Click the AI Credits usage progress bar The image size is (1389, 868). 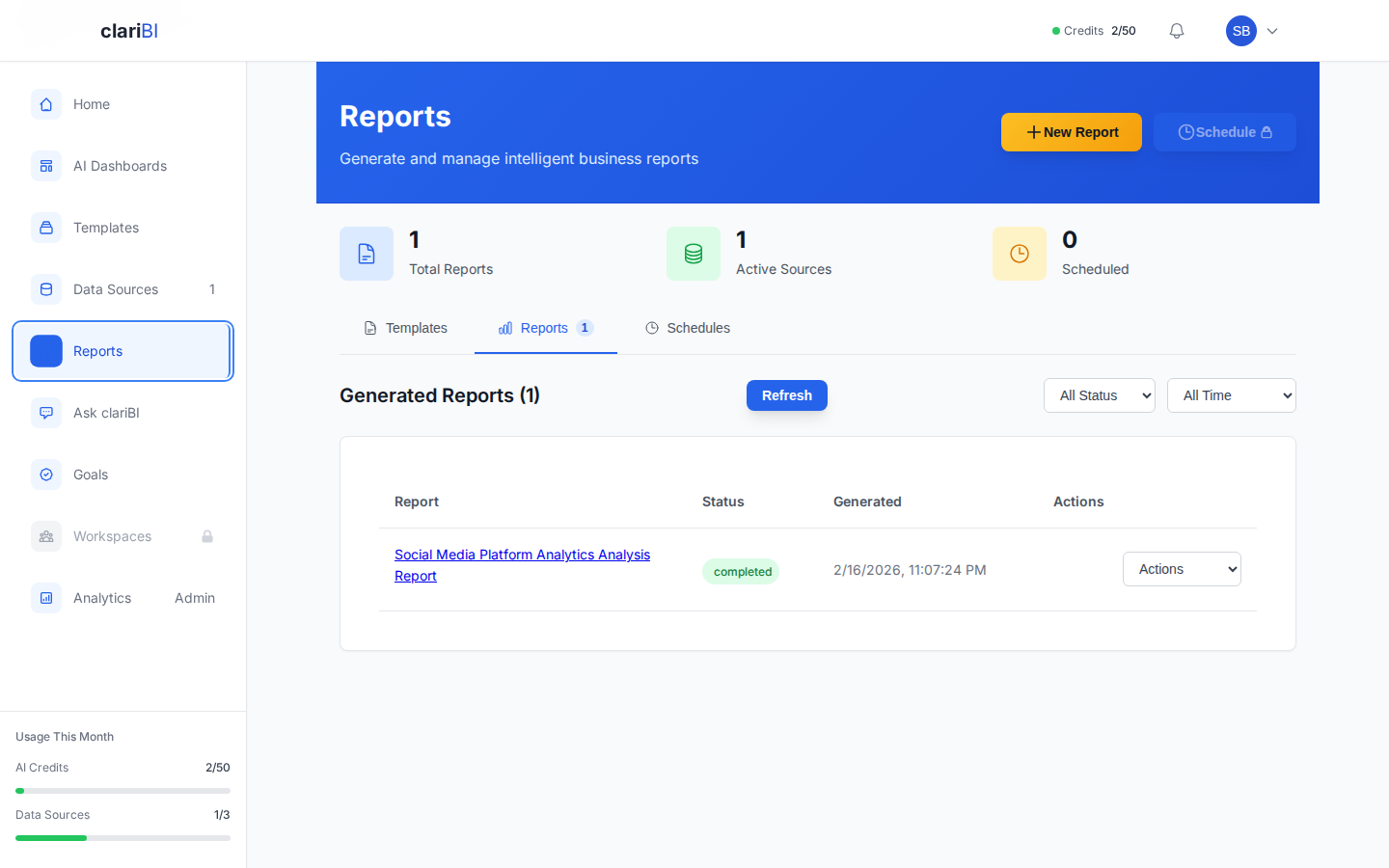pos(123,790)
